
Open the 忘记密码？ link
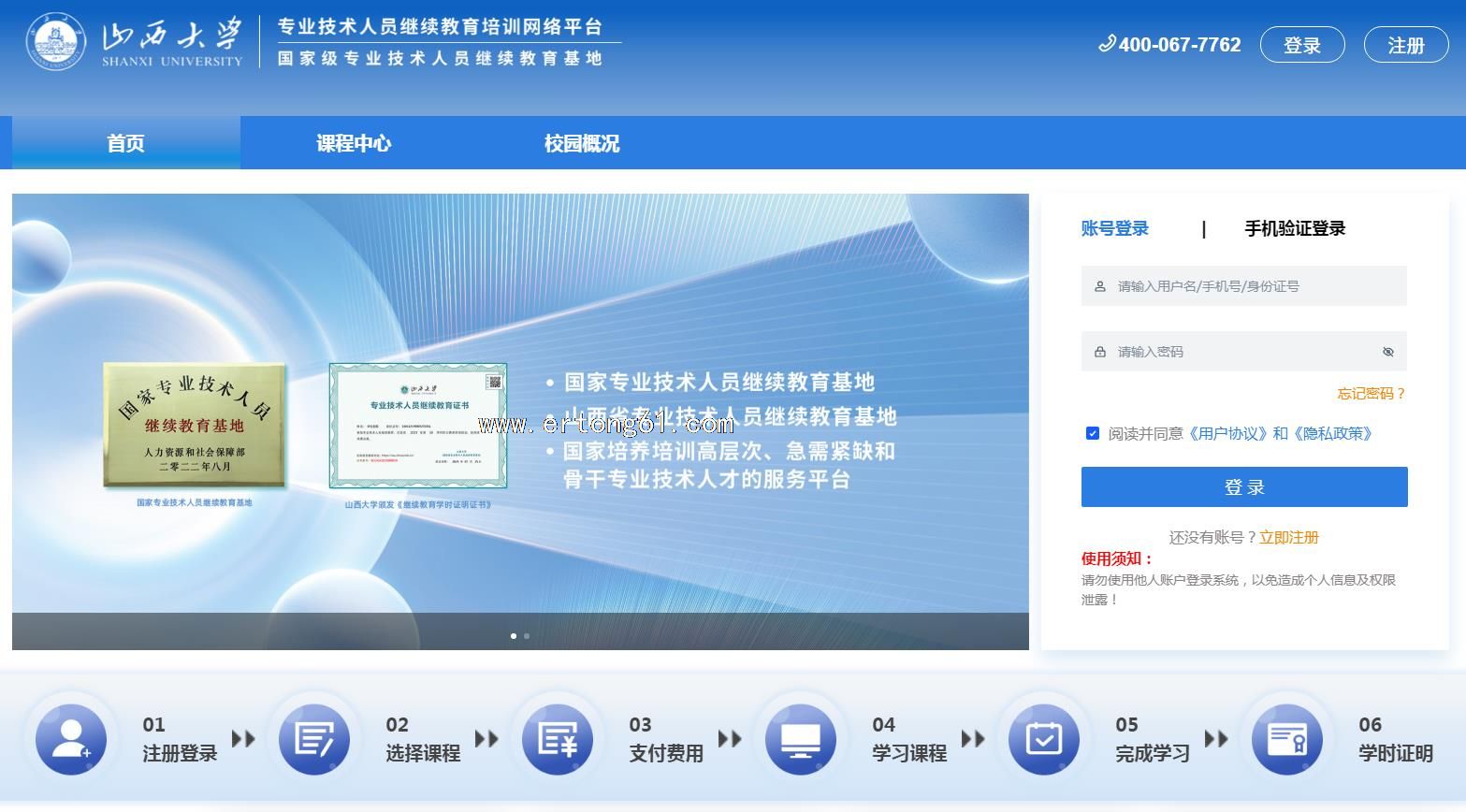click(x=1372, y=394)
